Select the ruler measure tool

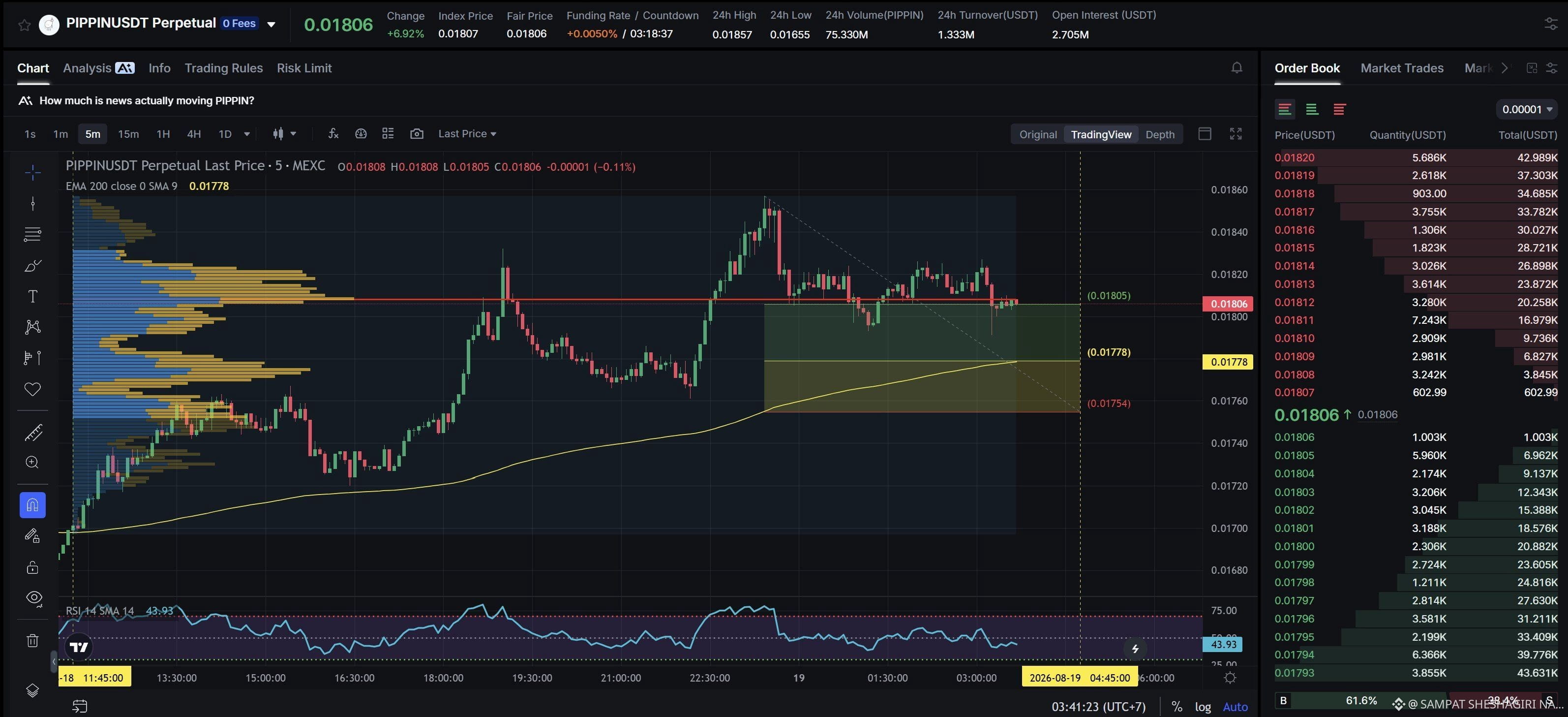(x=33, y=432)
